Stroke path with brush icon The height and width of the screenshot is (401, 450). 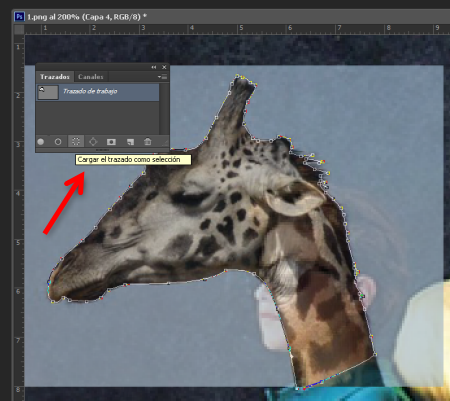pyautogui.click(x=58, y=142)
